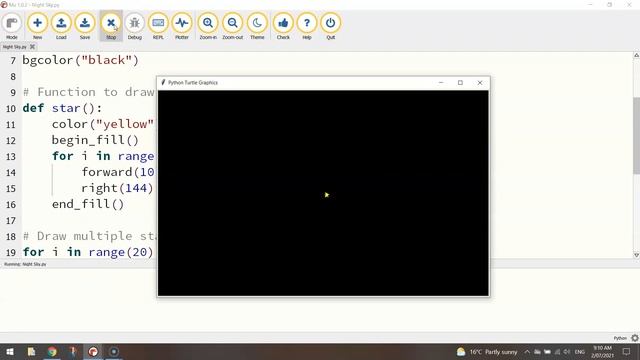Click the ENG language indicator
Image resolution: width=640 pixels, height=360 pixels.
click(x=580, y=351)
